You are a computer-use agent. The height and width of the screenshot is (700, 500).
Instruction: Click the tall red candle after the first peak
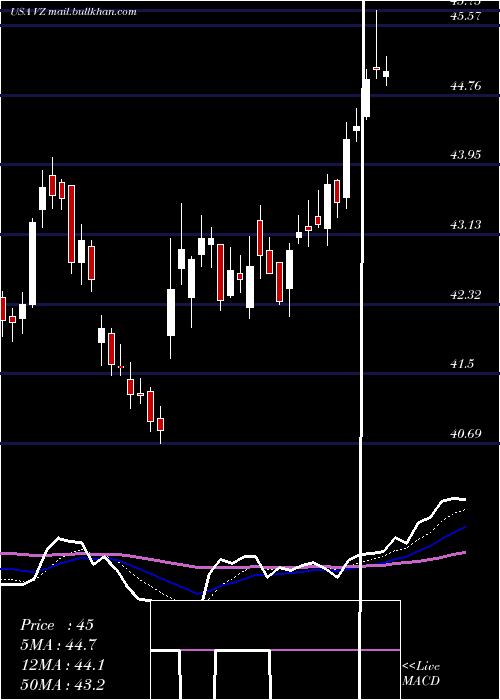71,224
